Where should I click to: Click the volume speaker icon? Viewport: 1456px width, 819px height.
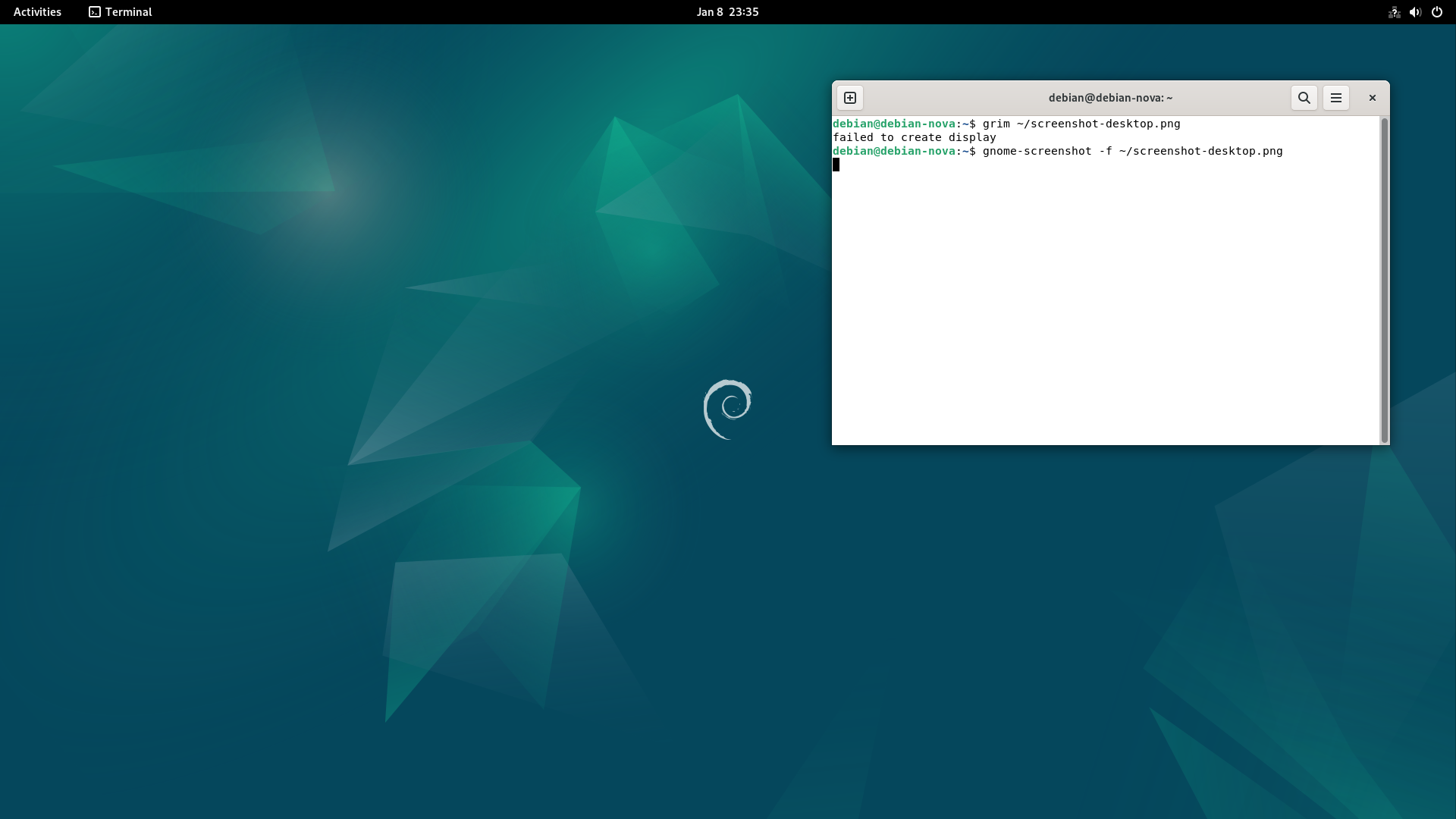[x=1415, y=12]
